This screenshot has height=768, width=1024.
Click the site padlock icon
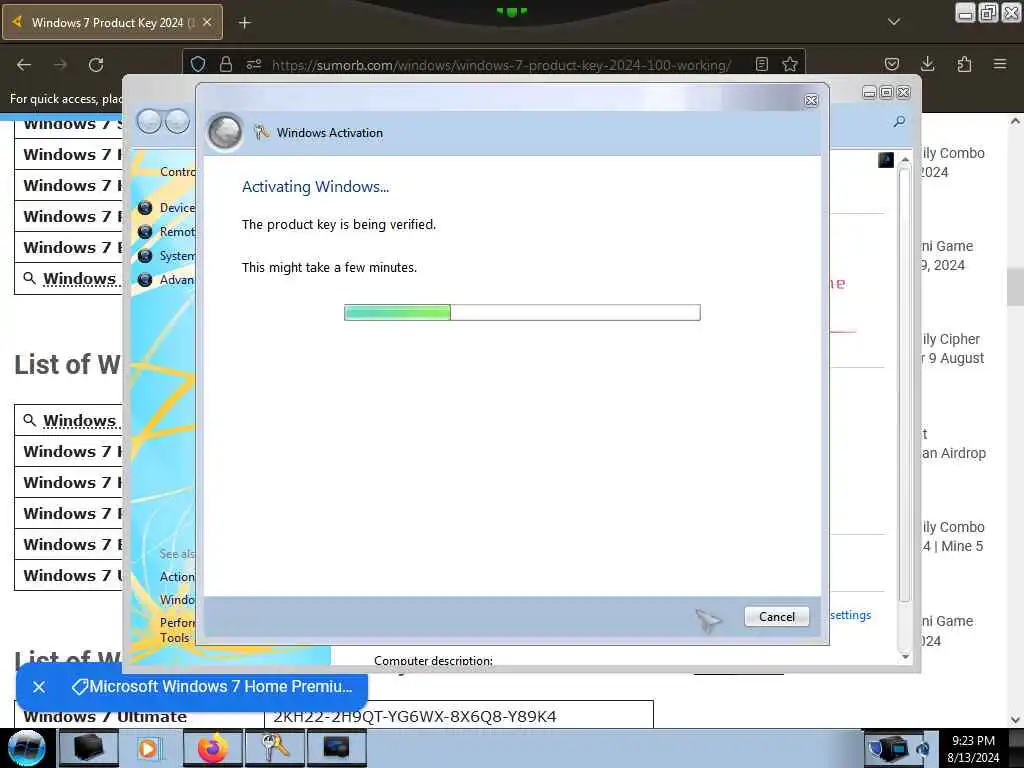point(226,64)
